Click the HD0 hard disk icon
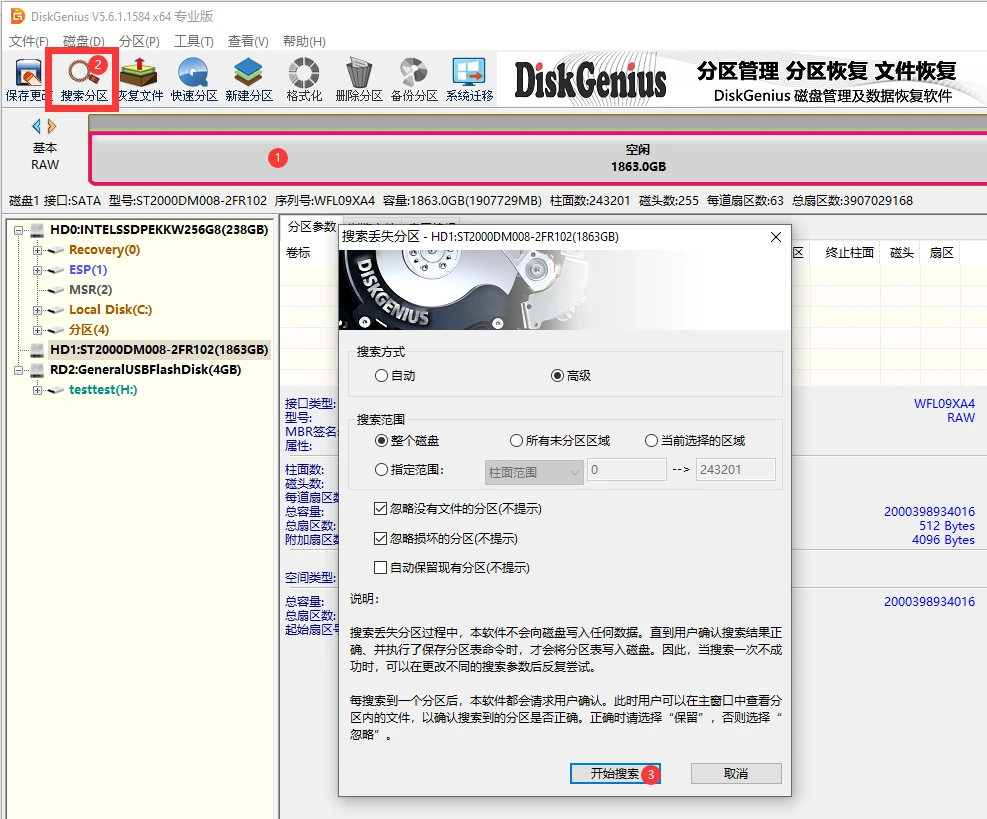Screen dimensions: 987x819 pyautogui.click(x=38, y=230)
